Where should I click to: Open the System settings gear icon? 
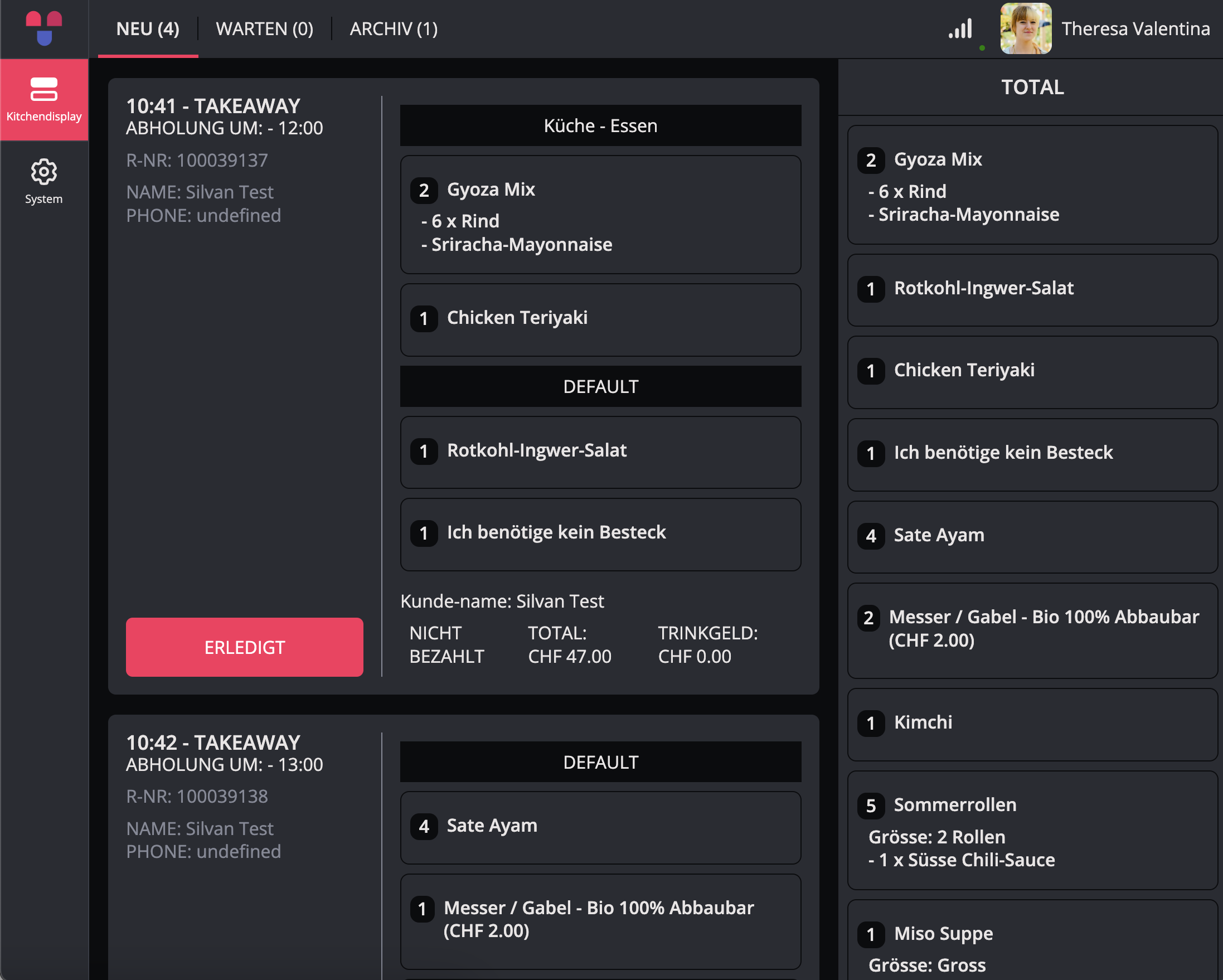(43, 182)
